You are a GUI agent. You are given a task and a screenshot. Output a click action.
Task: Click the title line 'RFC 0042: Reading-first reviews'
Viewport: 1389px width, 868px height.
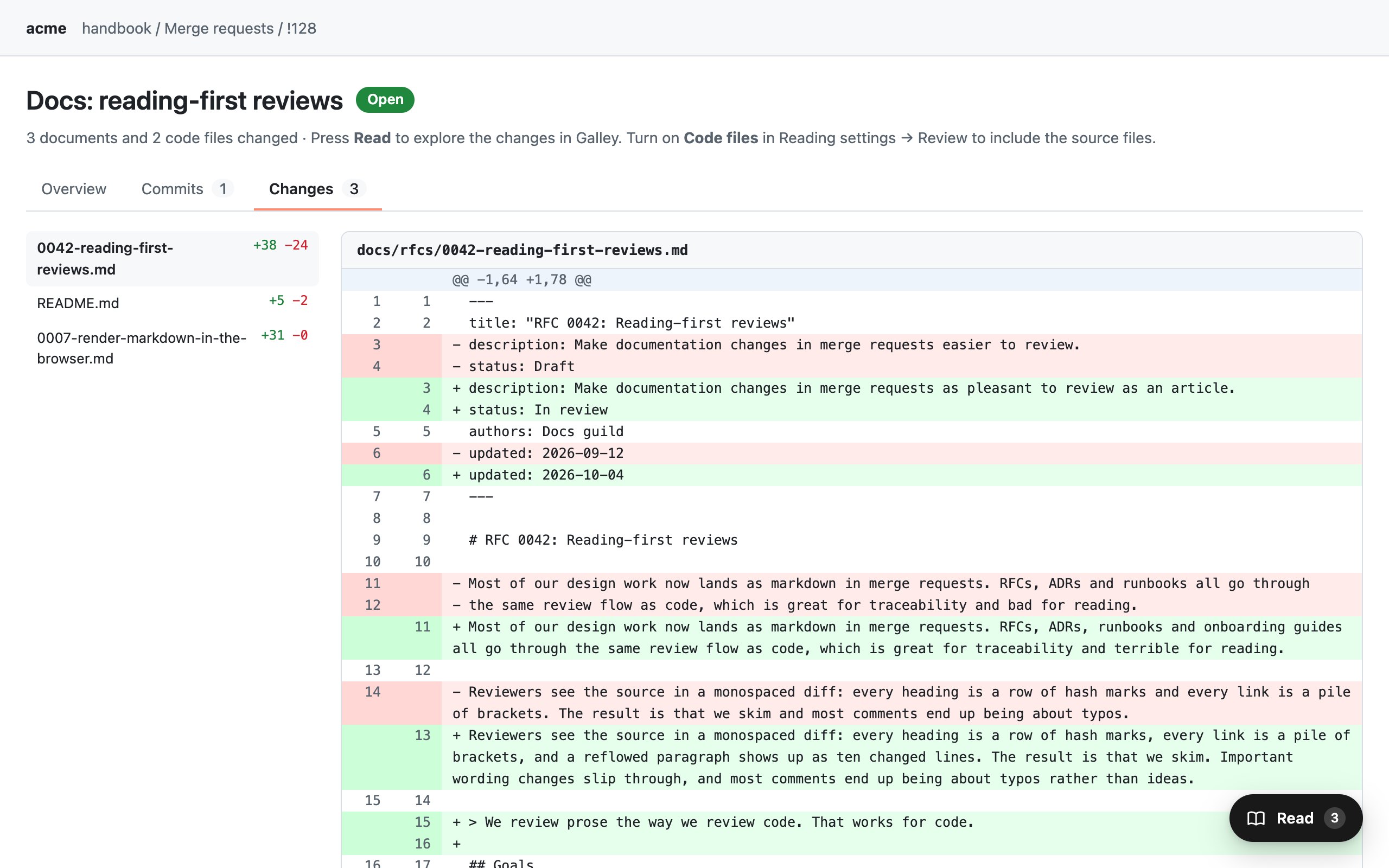851,323
